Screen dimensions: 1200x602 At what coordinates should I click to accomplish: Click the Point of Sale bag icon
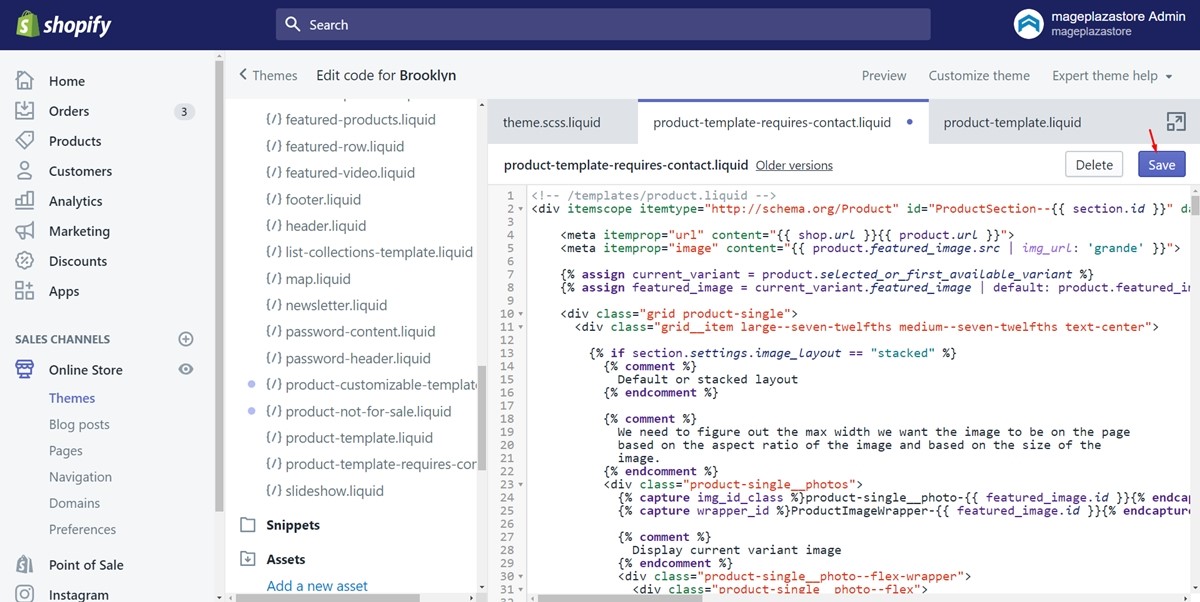point(25,565)
